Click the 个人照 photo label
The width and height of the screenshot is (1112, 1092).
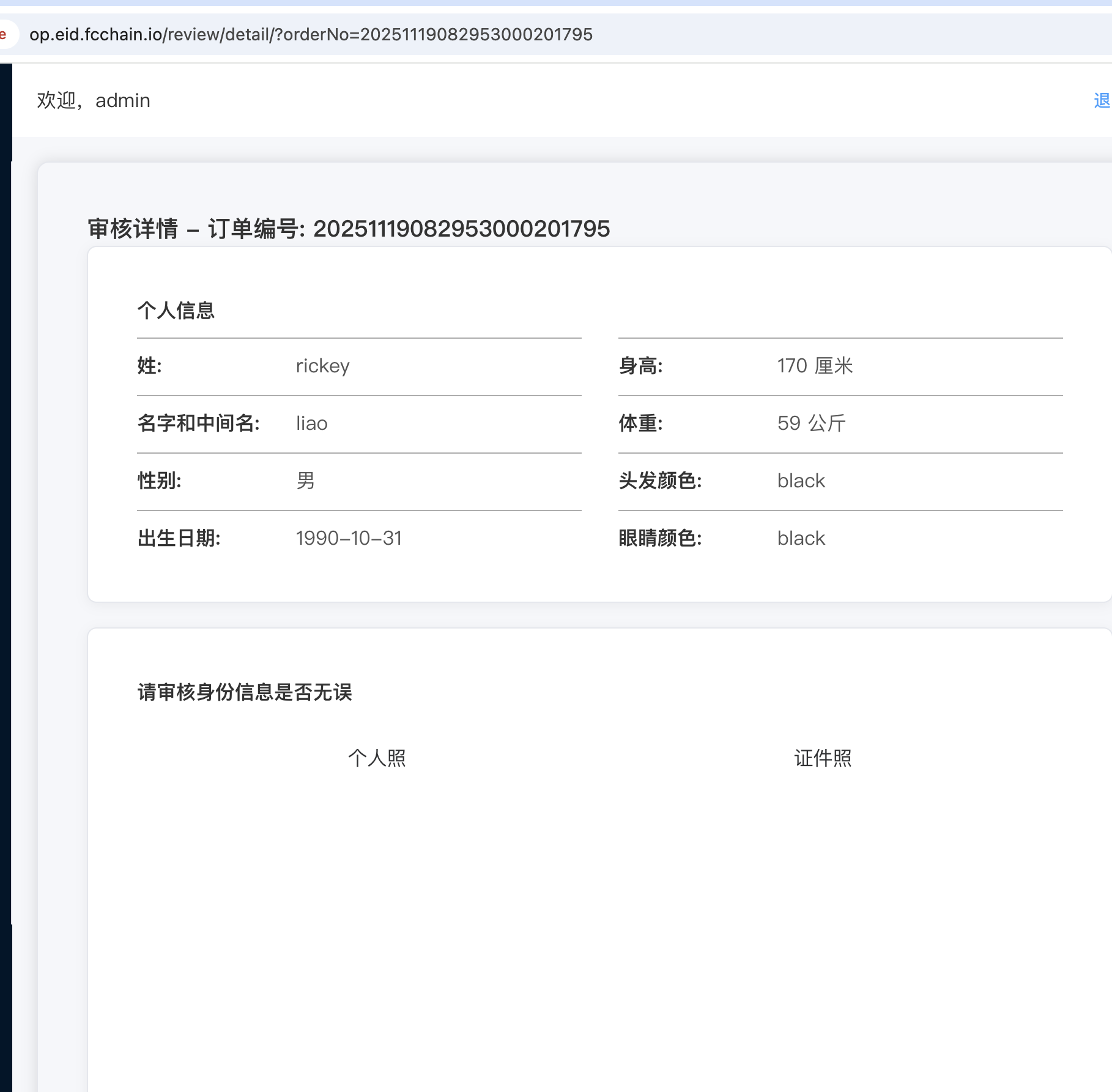pos(377,758)
